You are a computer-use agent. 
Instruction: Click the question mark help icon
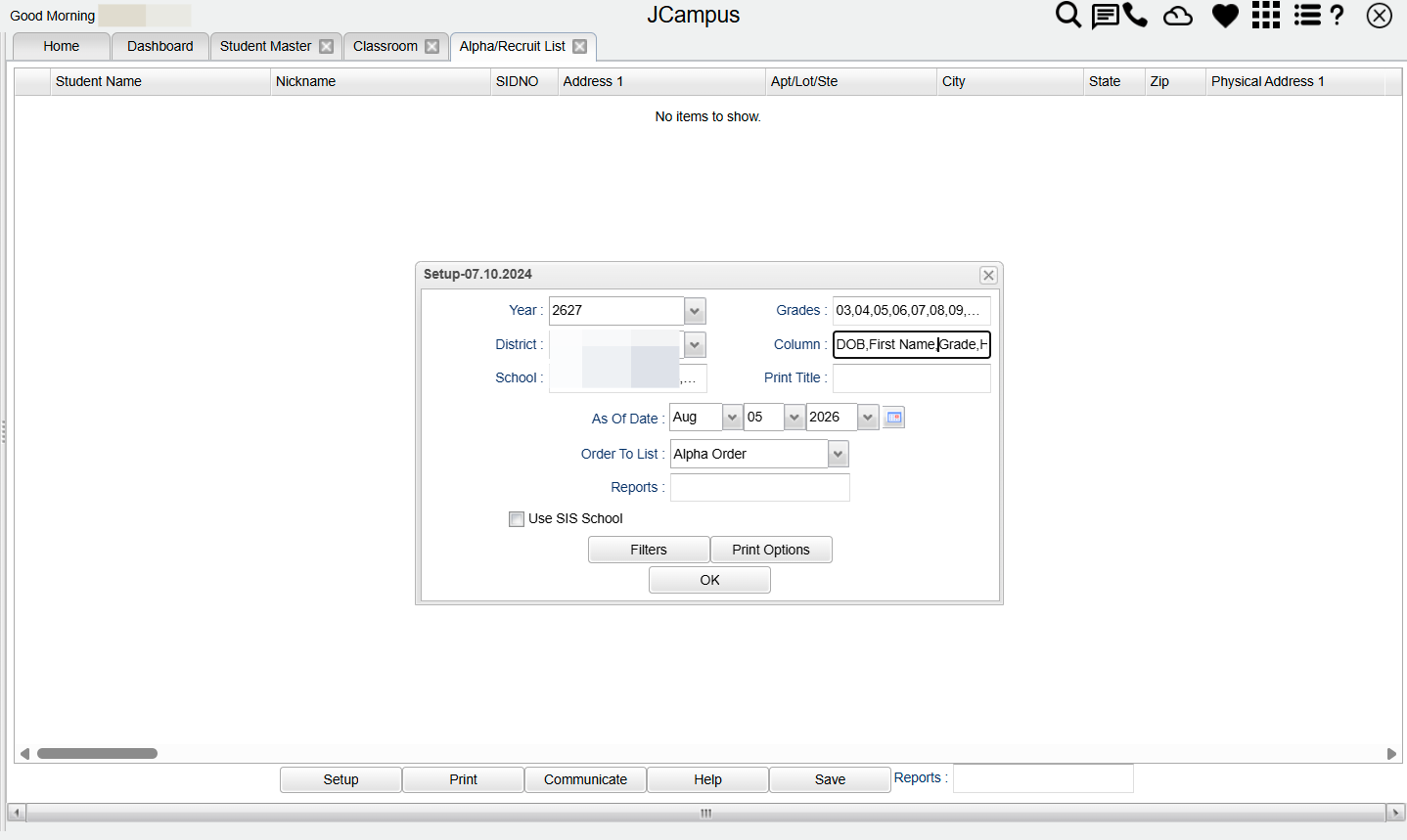[1338, 15]
